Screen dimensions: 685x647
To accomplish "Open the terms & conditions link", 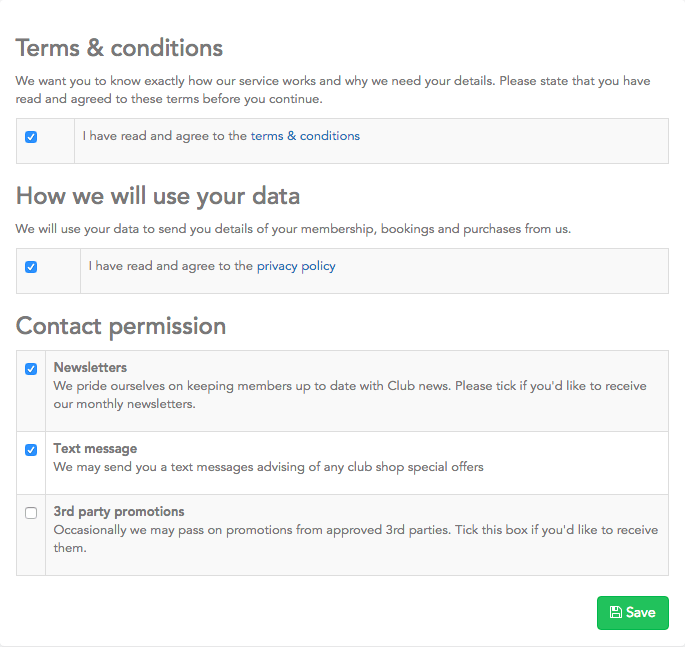I will (305, 136).
